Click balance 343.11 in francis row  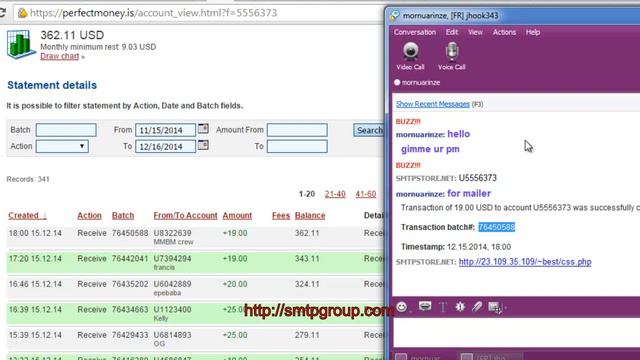307,259
